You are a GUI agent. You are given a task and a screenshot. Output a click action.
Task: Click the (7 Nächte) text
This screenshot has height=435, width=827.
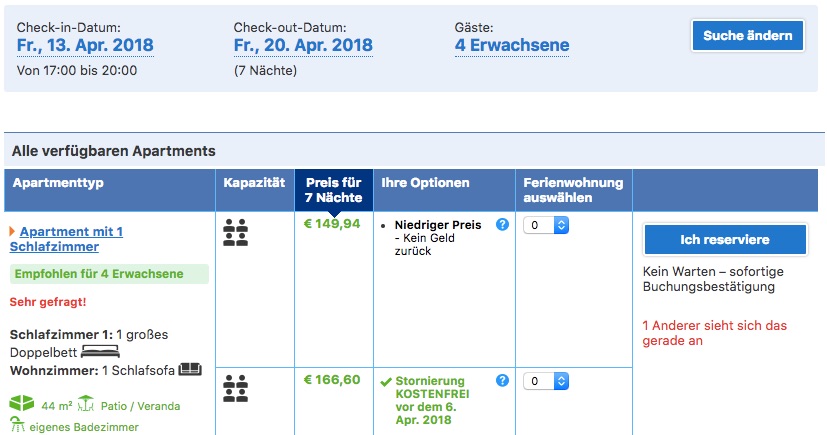265,71
